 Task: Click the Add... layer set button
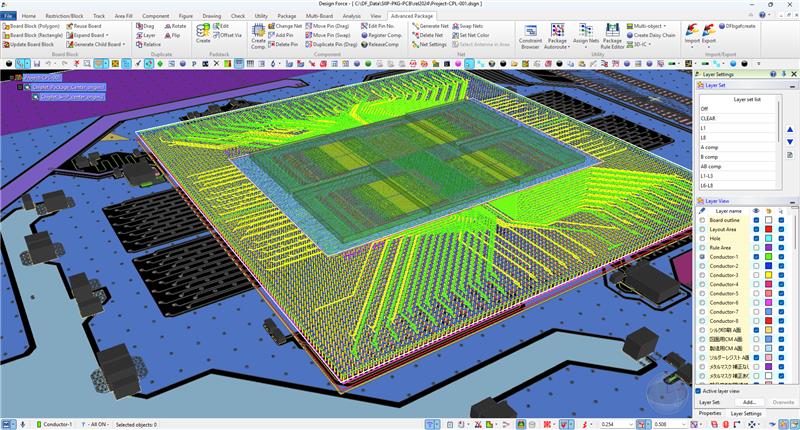coord(749,401)
